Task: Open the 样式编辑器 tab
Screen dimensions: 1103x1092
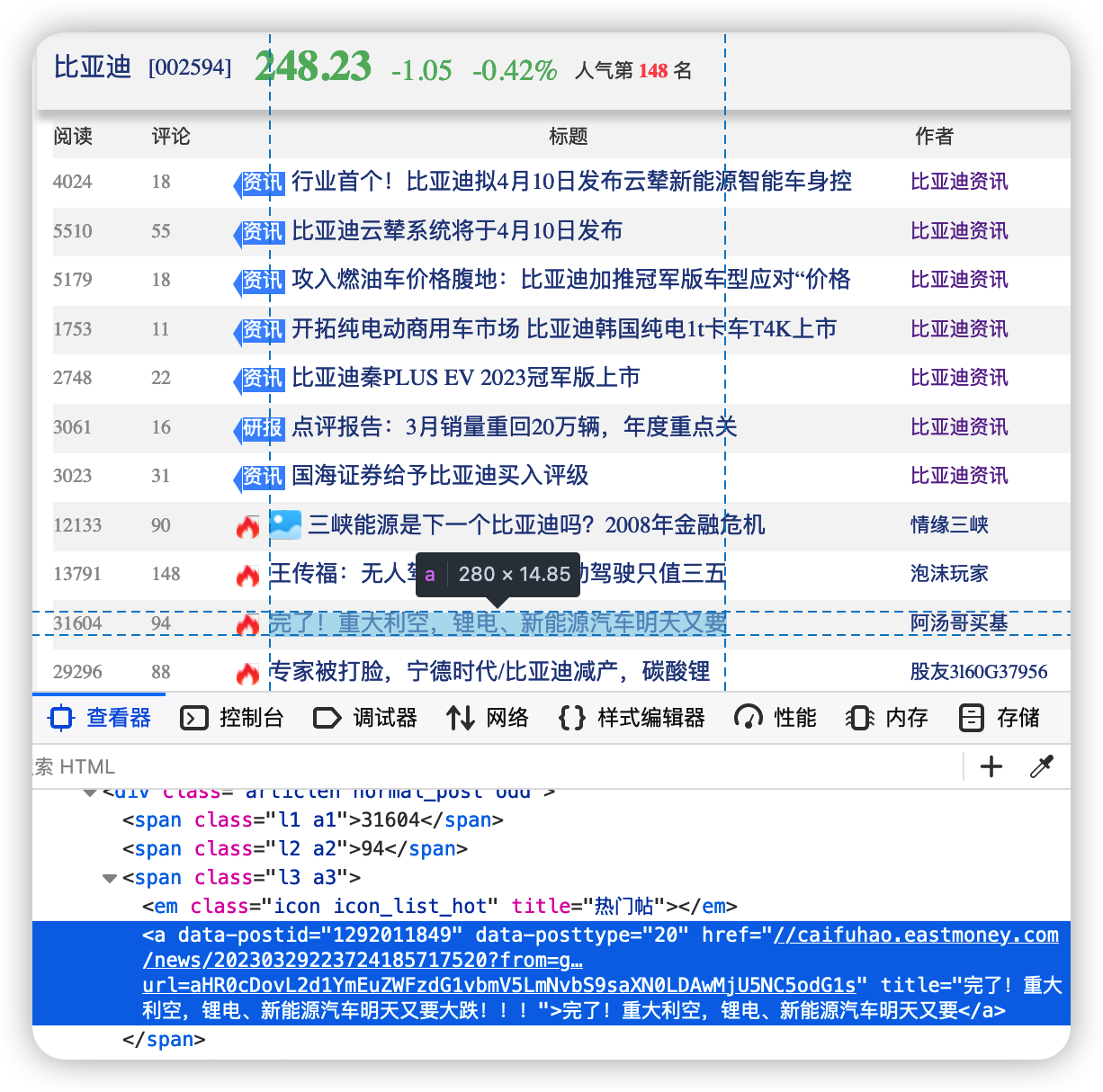Action: click(632, 718)
